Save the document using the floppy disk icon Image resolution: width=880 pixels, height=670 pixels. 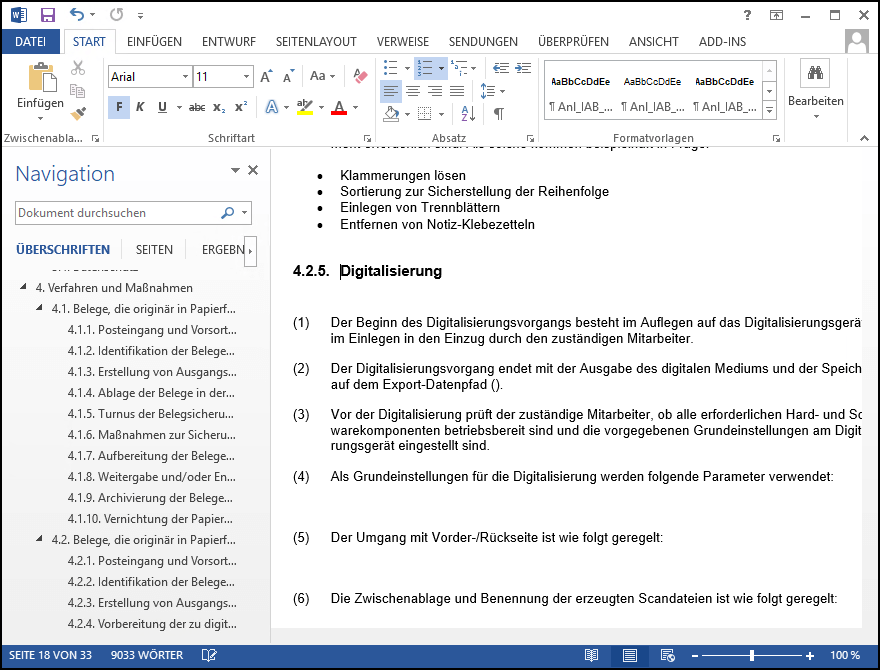click(48, 15)
